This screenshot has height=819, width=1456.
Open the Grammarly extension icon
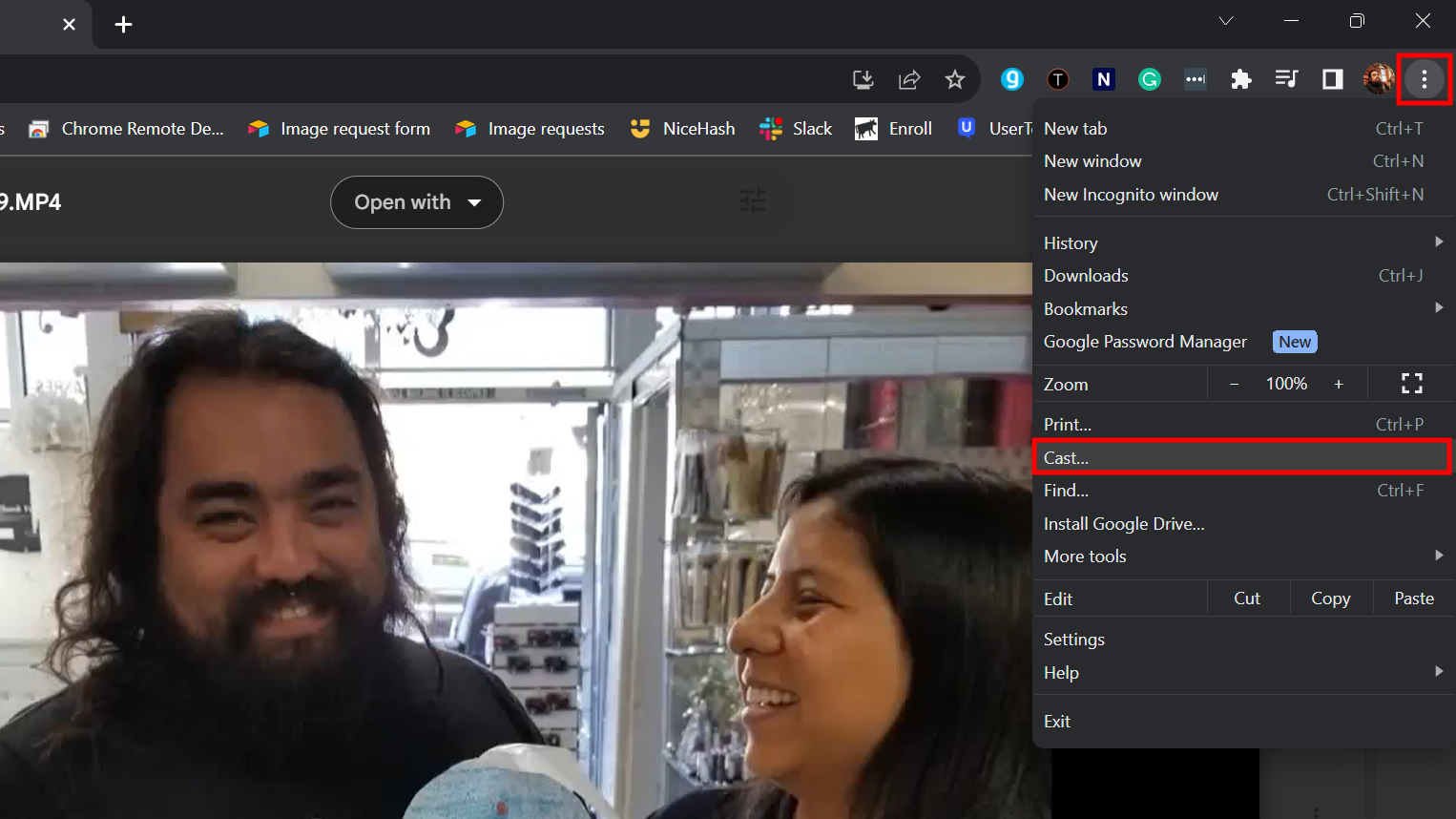point(1149,79)
